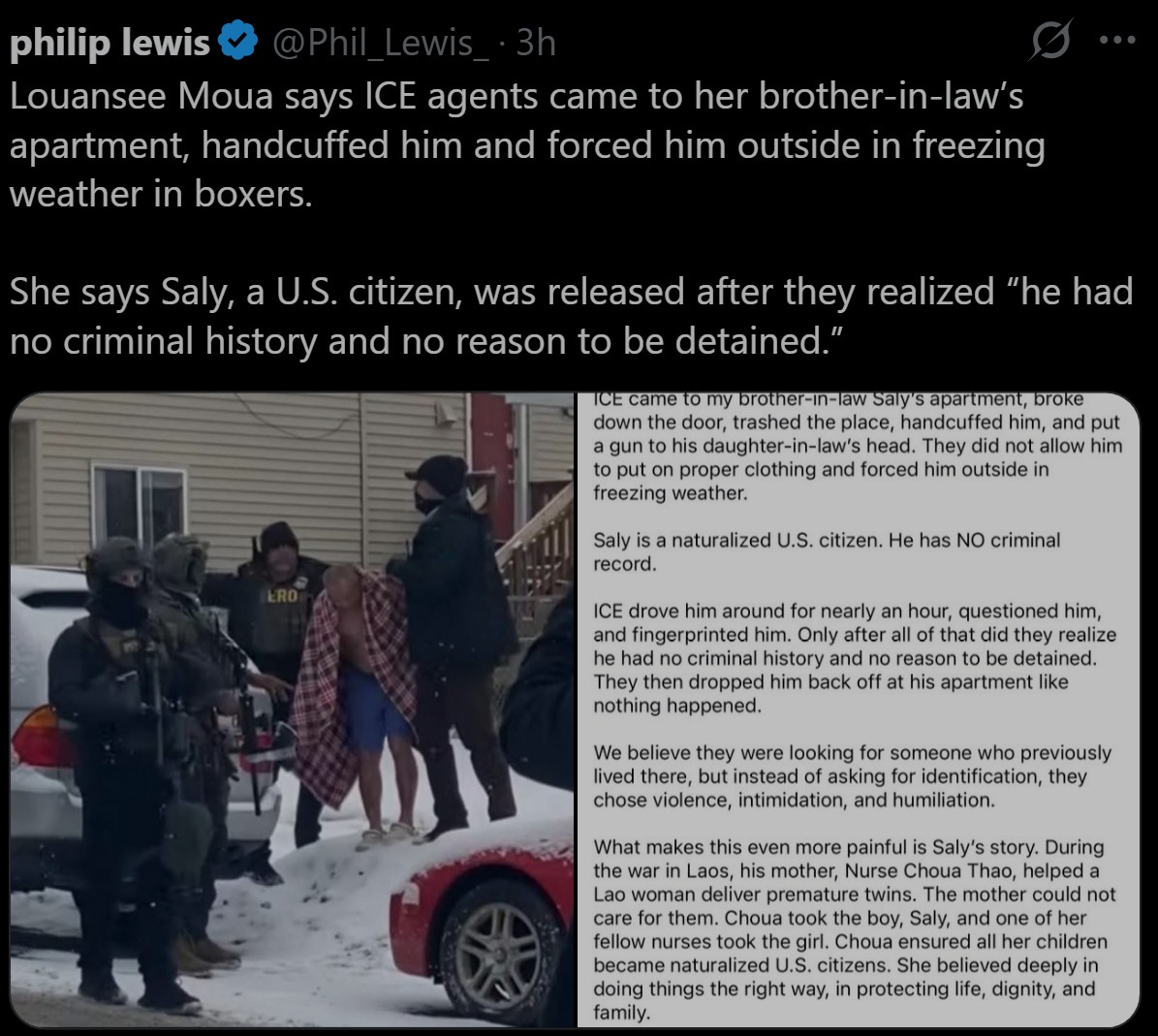Open the Grok explain-post icon
This screenshot has width=1158, height=1036.
point(1050,40)
